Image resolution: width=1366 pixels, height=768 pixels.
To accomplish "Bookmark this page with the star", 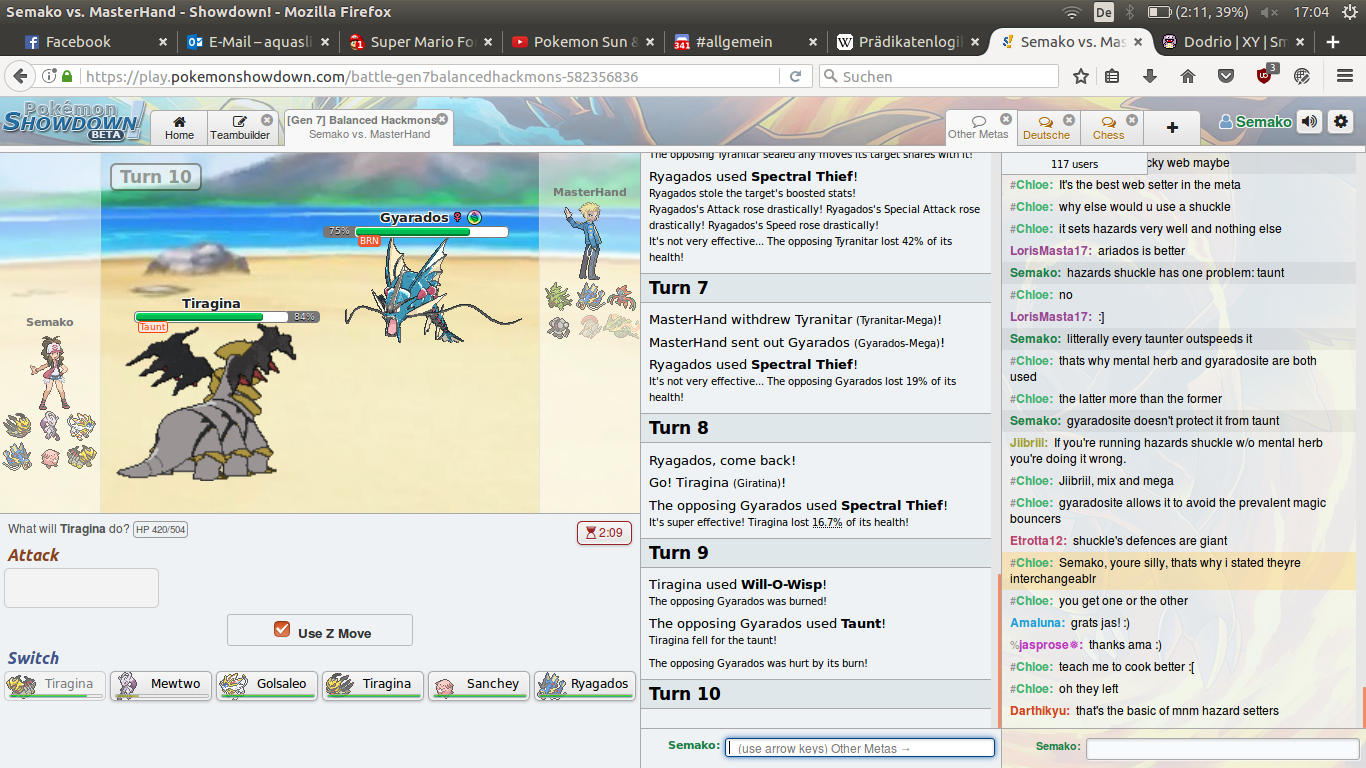I will point(1081,77).
